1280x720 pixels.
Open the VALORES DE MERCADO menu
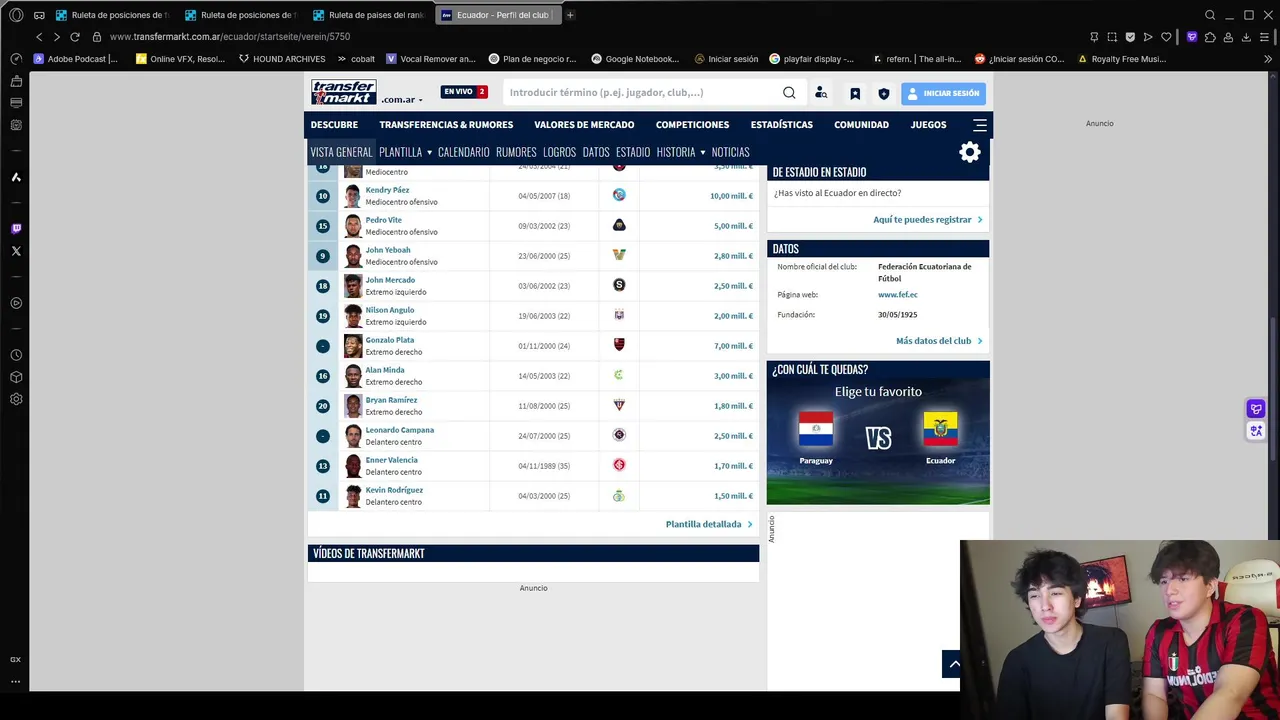[584, 125]
